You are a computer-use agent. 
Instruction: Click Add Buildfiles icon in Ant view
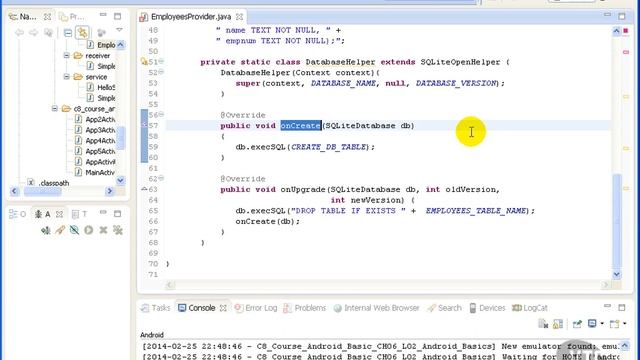point(46,230)
